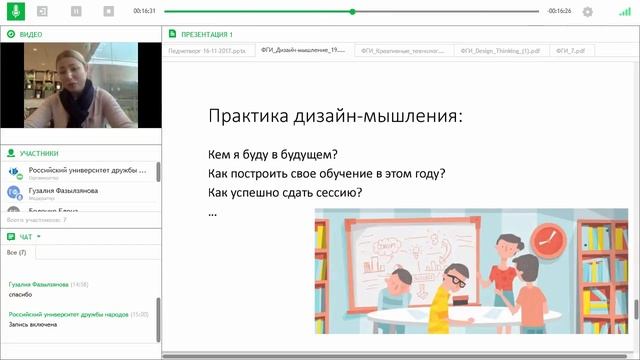Check the signal strength indicator
The width and height of the screenshot is (640, 360).
[624, 12]
